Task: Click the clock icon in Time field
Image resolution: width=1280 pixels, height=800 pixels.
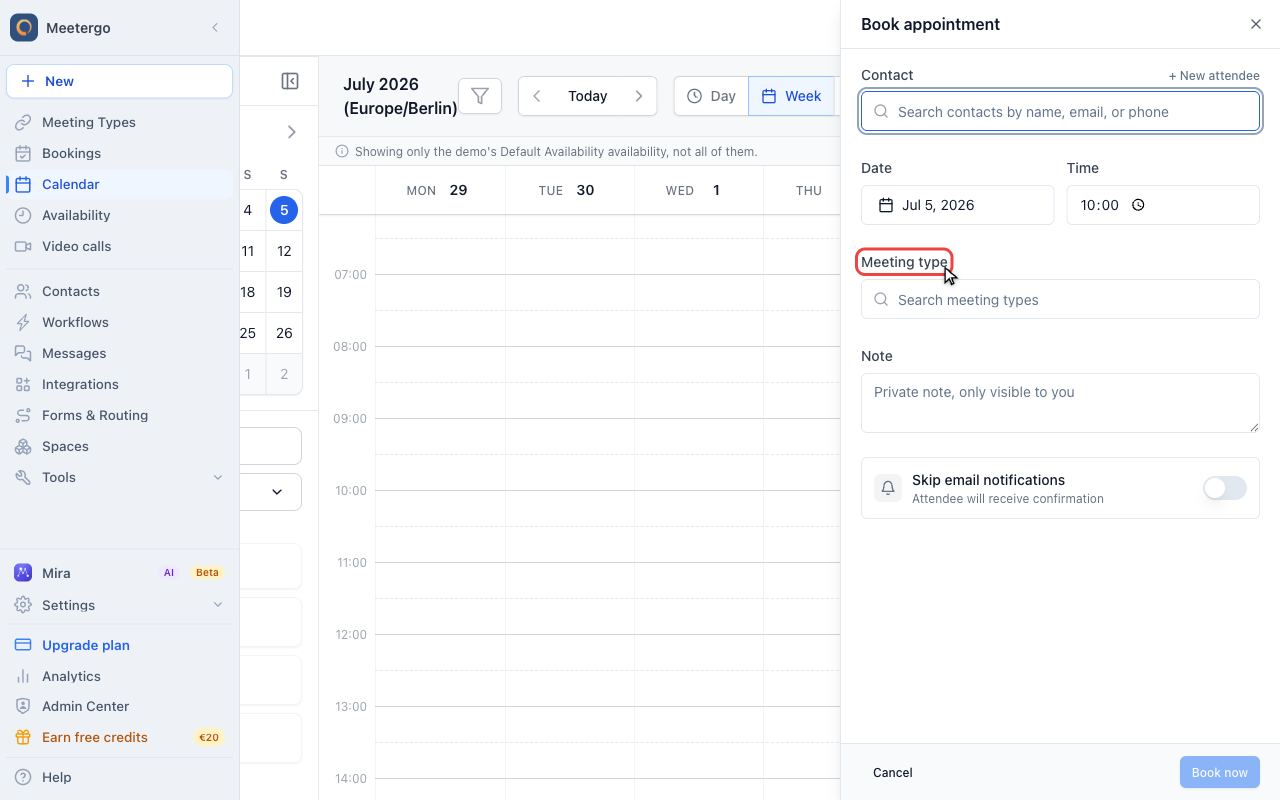Action: pos(1138,205)
